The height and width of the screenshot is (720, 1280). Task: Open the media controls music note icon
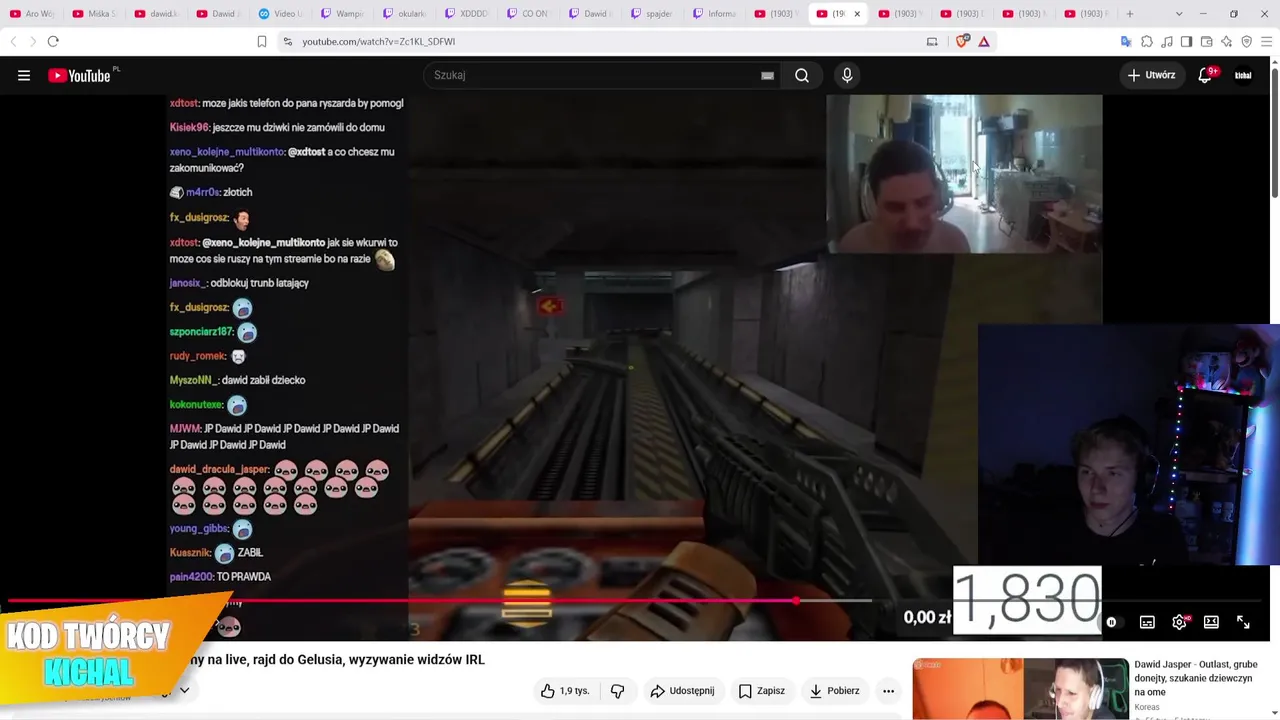(x=1167, y=41)
